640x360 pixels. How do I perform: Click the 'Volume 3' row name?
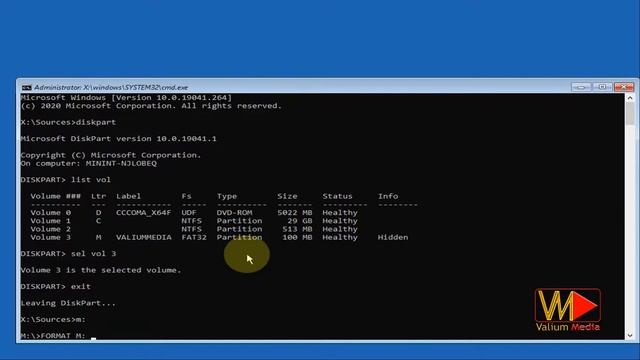pos(51,237)
